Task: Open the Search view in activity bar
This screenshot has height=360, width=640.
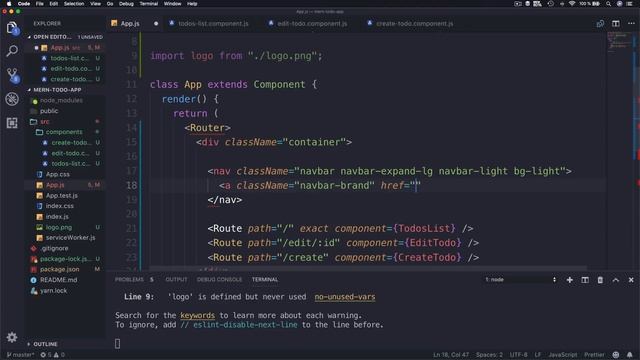Action: (12, 51)
